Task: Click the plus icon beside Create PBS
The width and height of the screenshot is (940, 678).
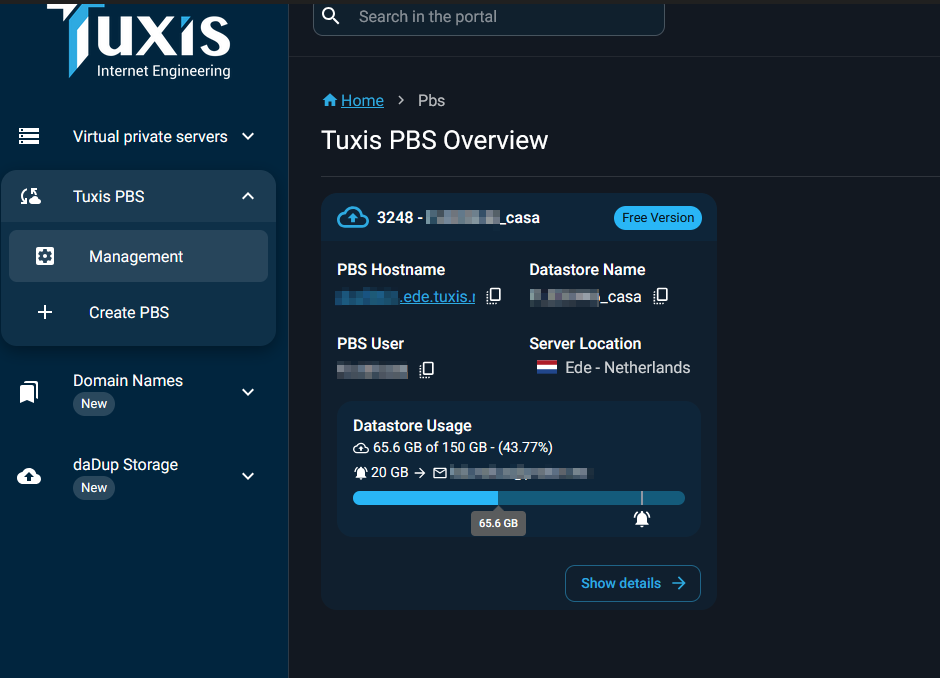Action: [x=45, y=312]
